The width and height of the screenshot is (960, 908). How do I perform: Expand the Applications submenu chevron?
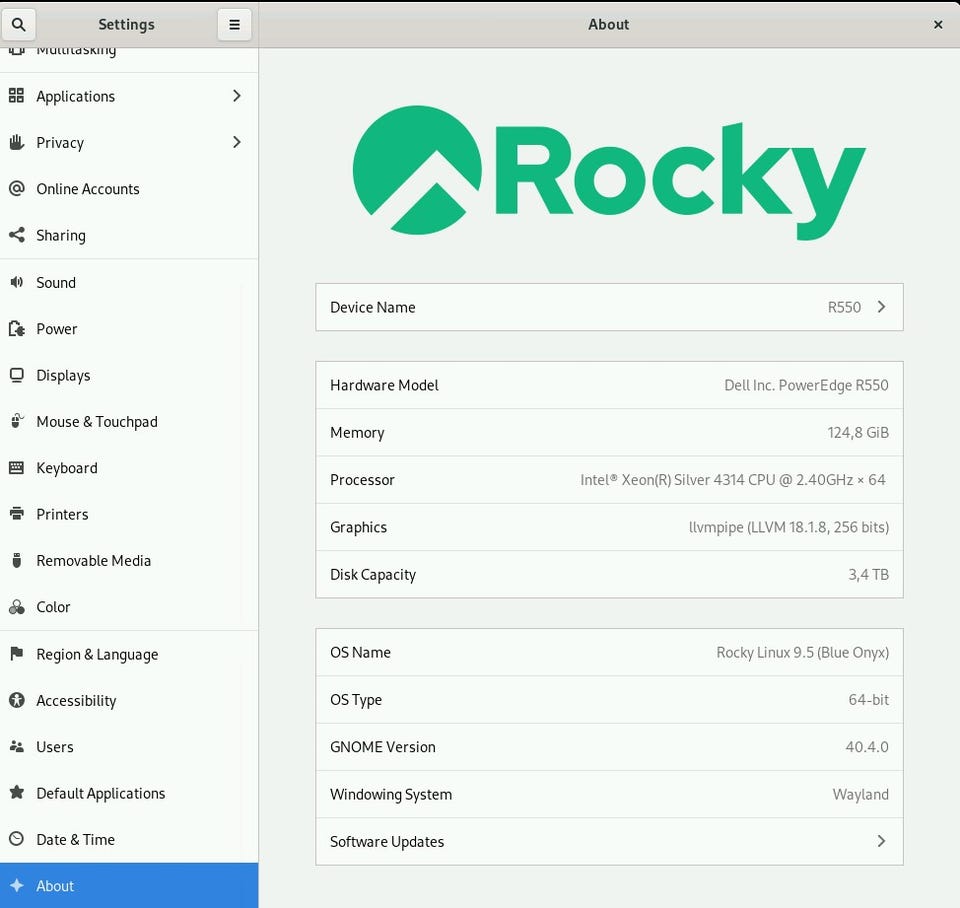coord(237,96)
